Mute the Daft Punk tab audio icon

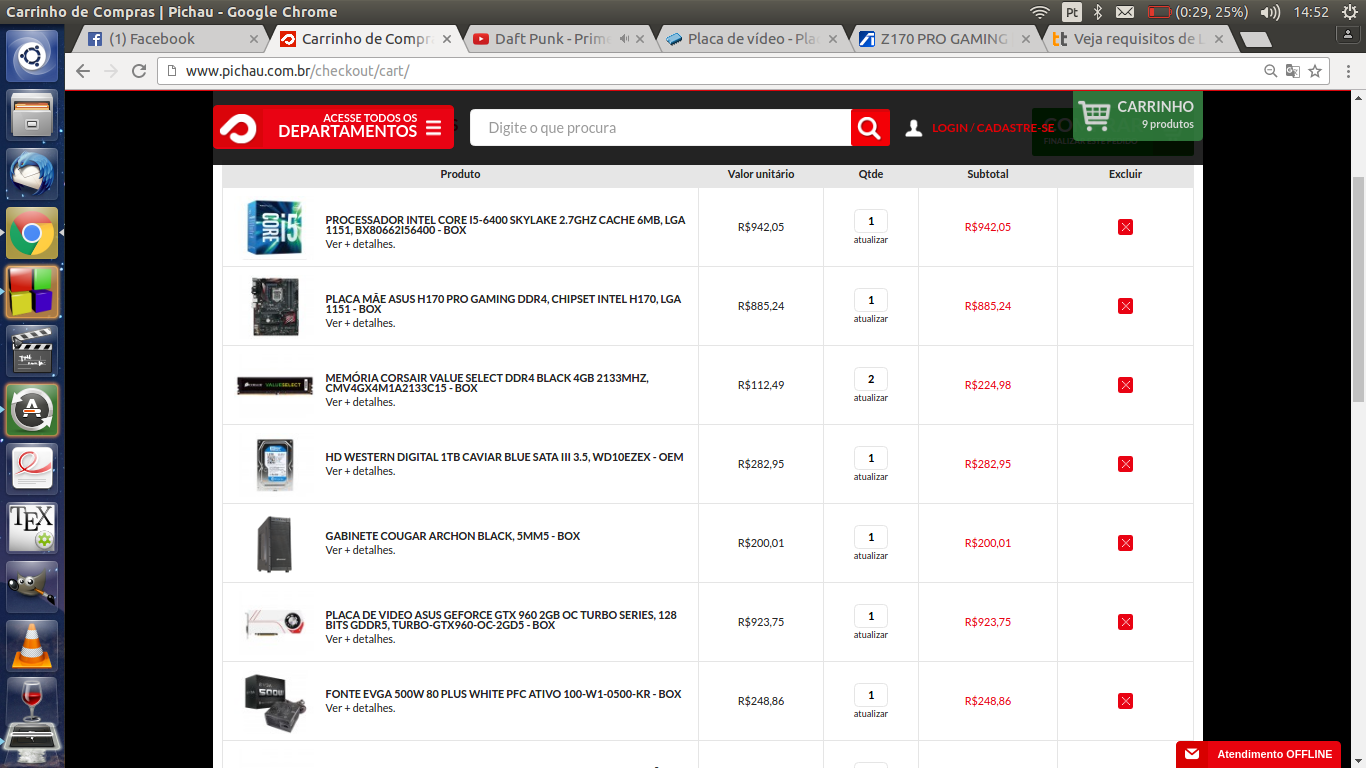coord(624,39)
